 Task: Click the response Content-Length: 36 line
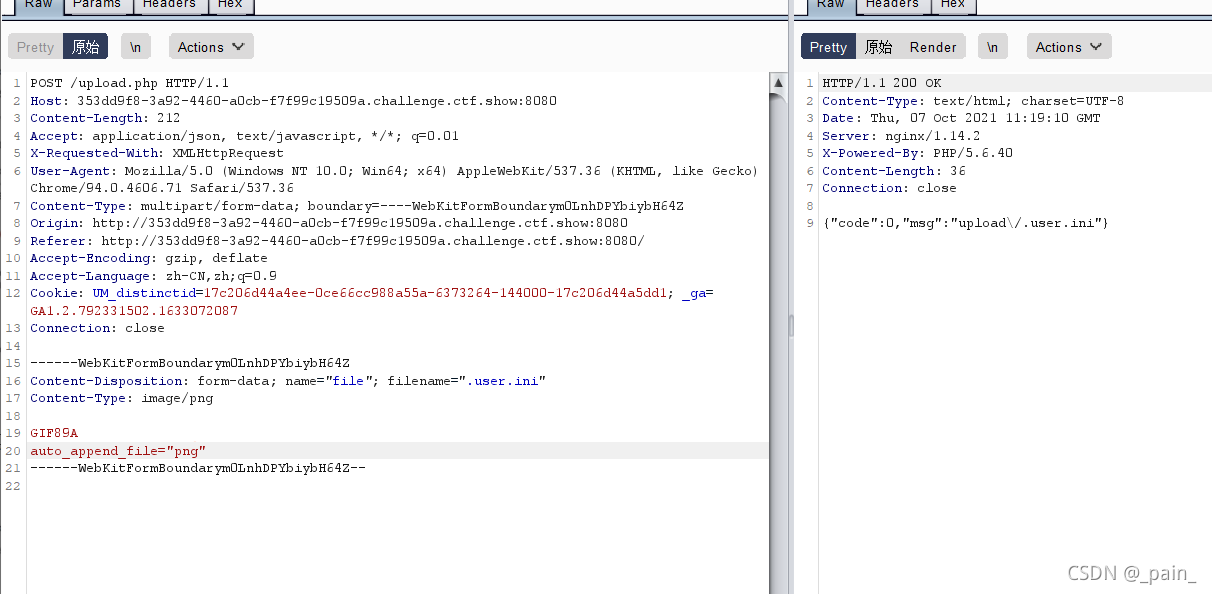[x=893, y=171]
